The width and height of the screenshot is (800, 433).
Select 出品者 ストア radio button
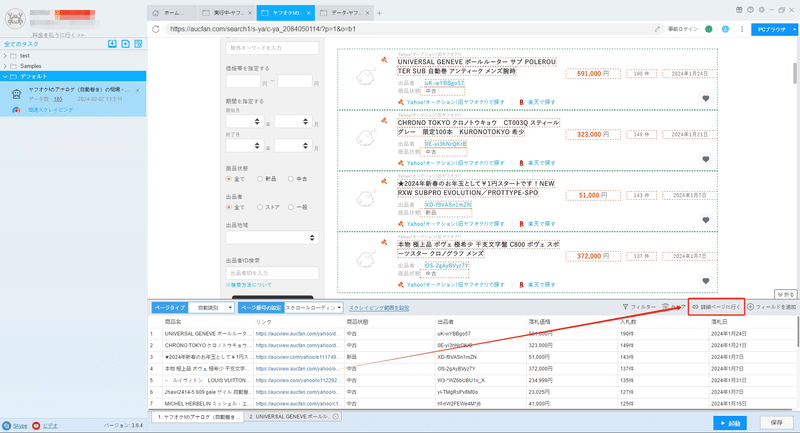[x=260, y=207]
